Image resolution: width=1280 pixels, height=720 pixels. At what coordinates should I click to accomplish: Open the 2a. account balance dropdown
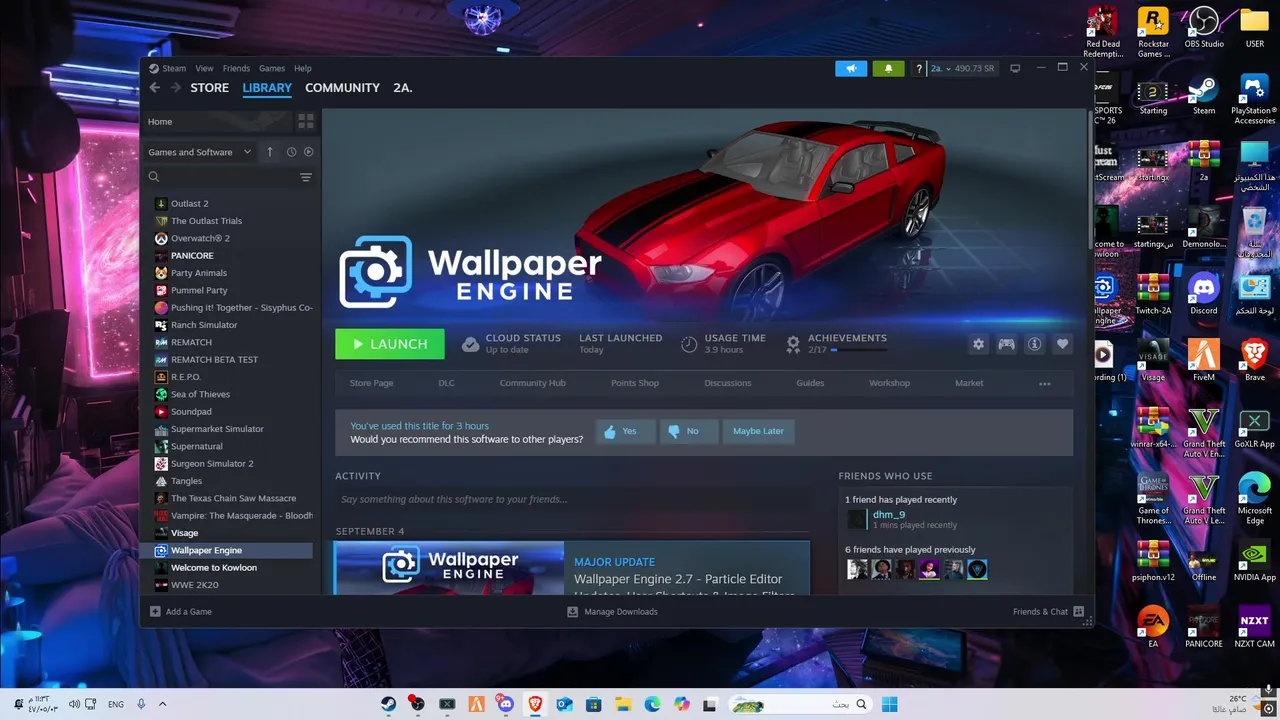(962, 68)
